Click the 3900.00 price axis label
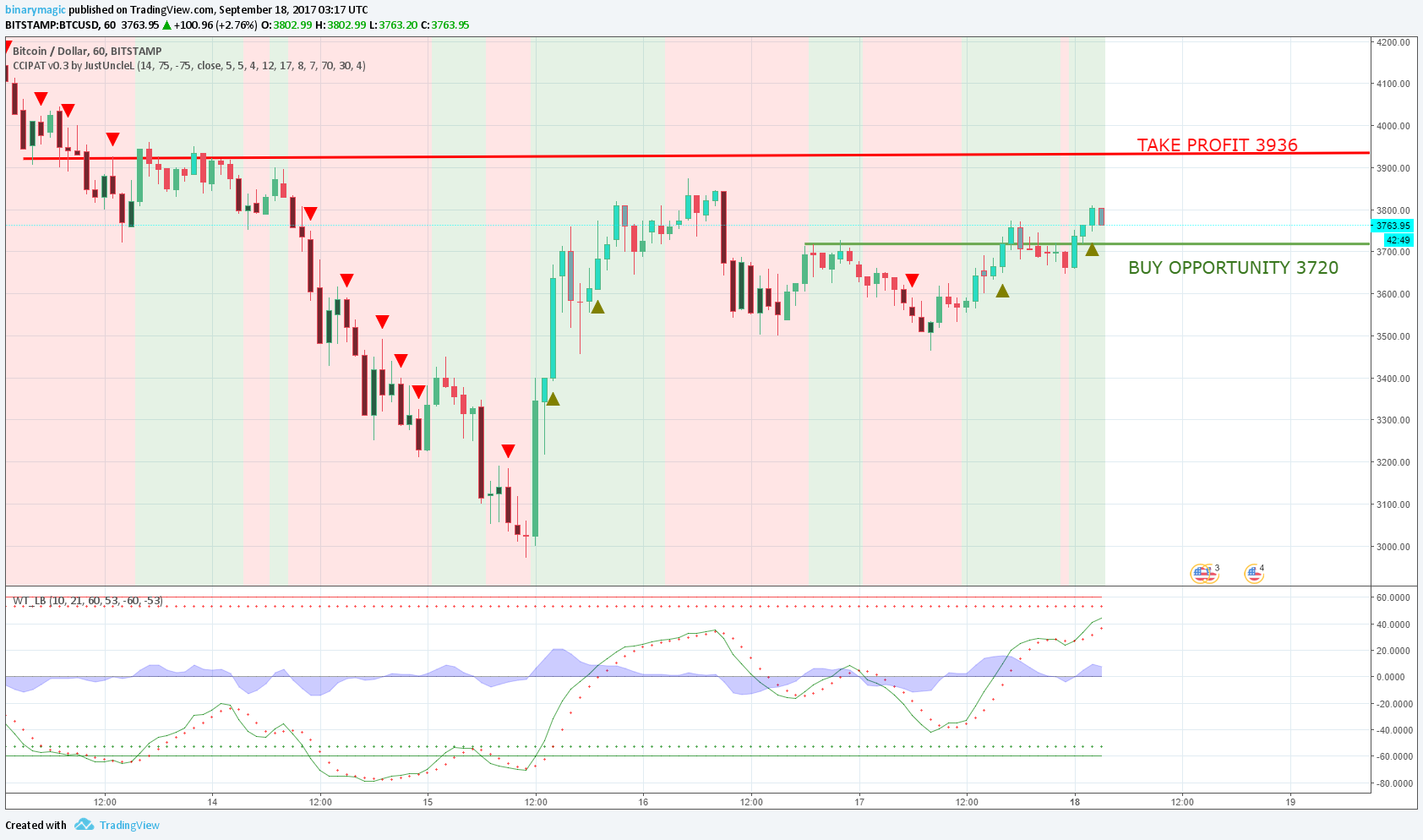 click(1393, 168)
